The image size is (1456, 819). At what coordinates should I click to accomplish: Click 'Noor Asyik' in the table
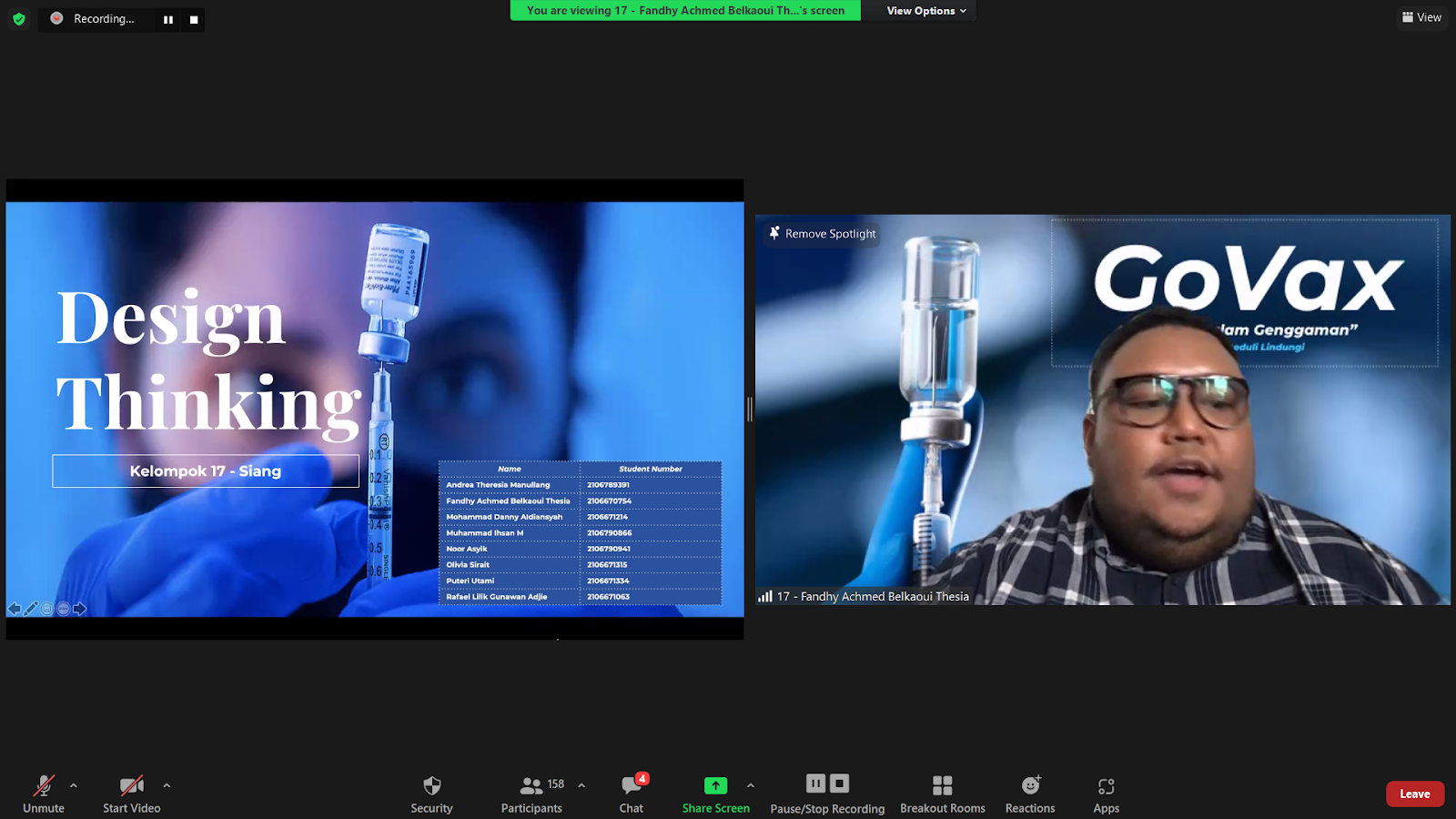467,549
